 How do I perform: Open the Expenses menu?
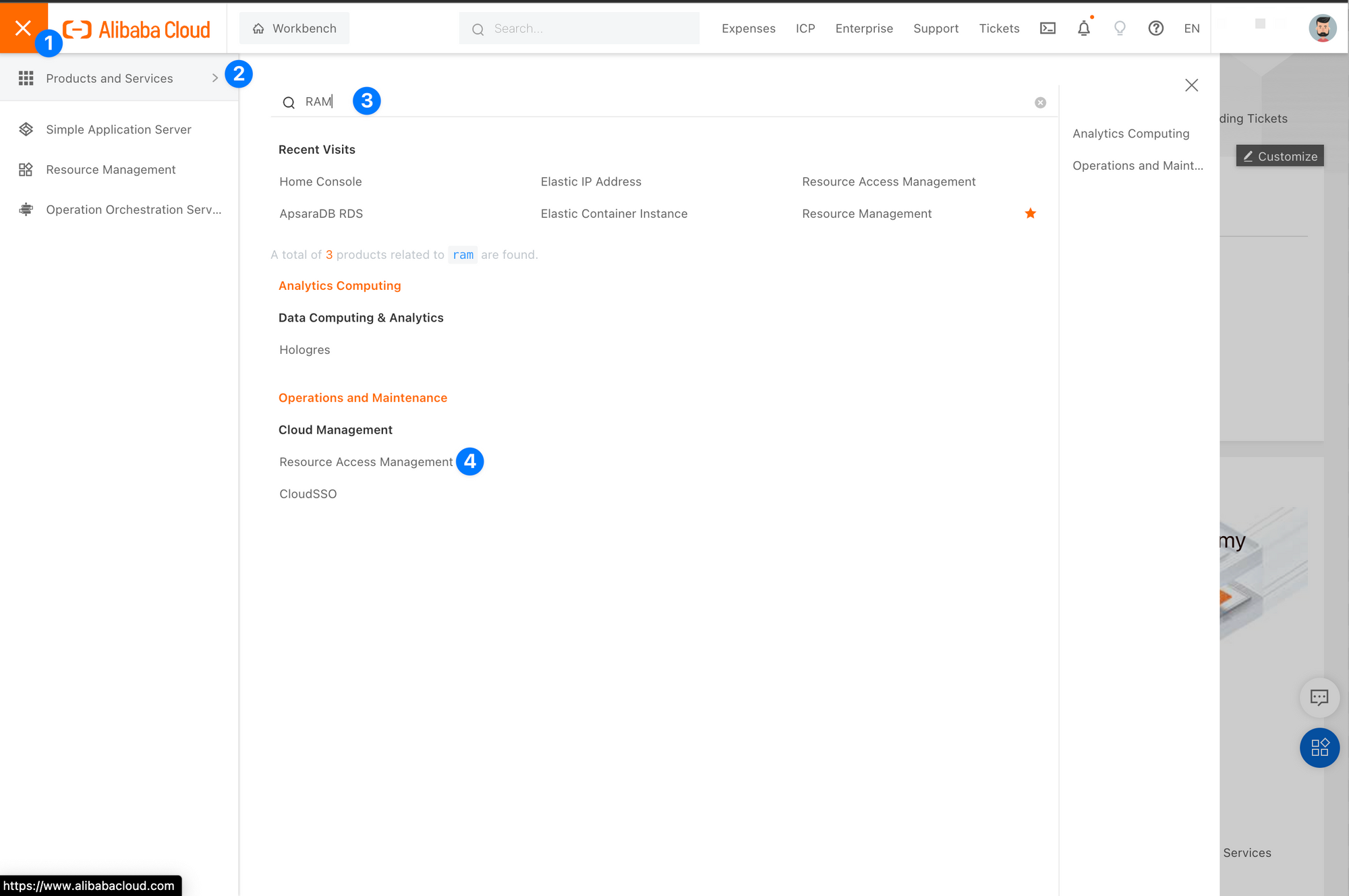(748, 28)
